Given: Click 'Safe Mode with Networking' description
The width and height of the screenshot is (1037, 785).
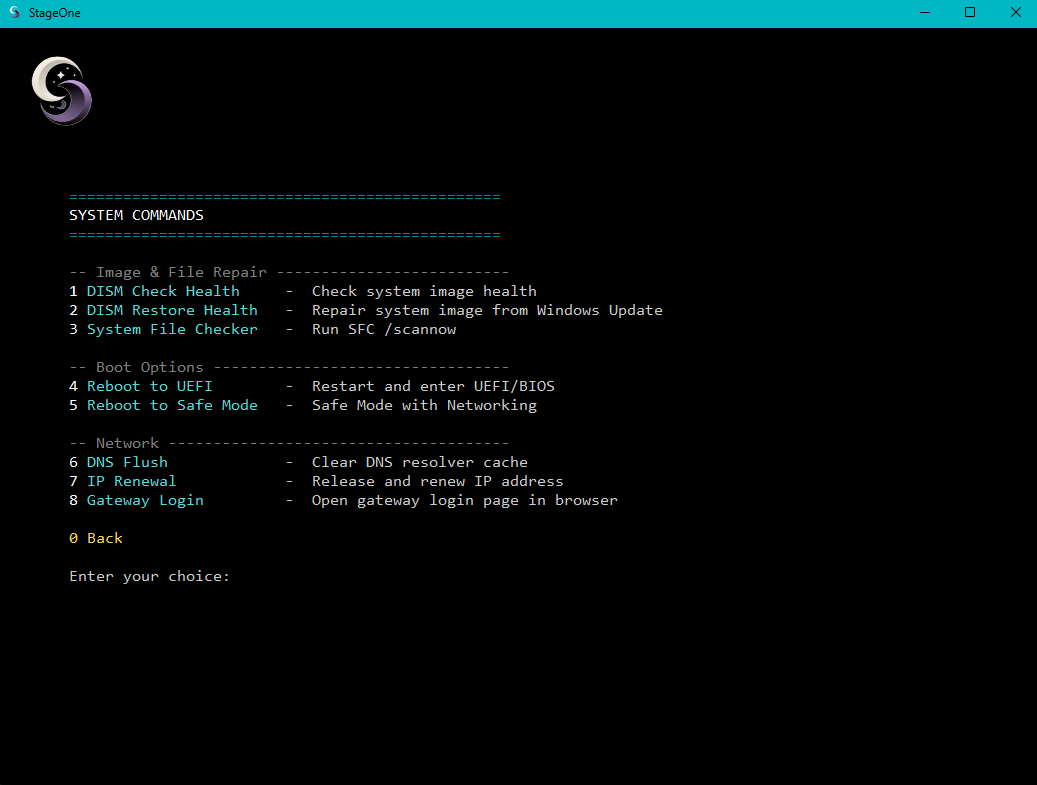Looking at the screenshot, I should click(424, 405).
